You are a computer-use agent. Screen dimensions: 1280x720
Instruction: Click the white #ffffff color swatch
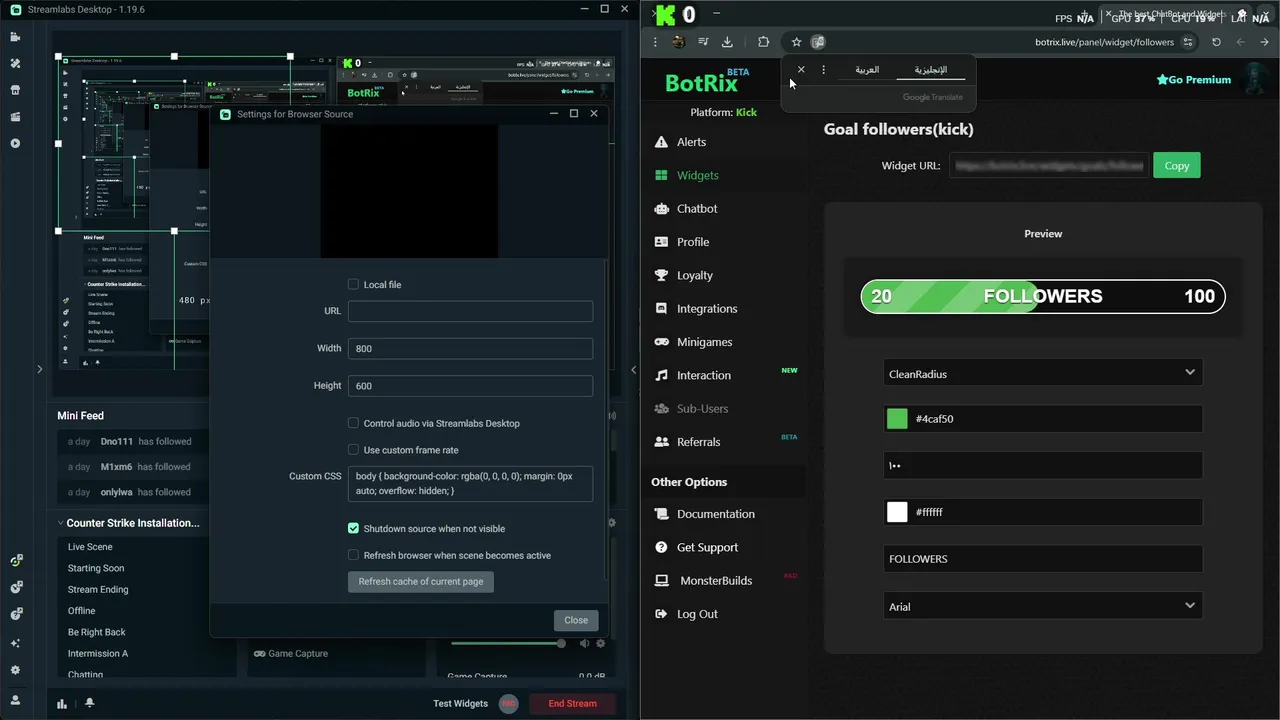pos(897,512)
